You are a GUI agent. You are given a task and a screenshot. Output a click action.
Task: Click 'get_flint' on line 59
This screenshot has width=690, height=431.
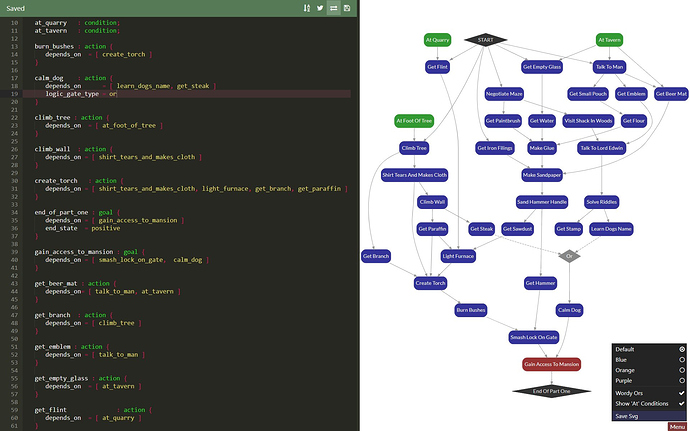click(51, 410)
